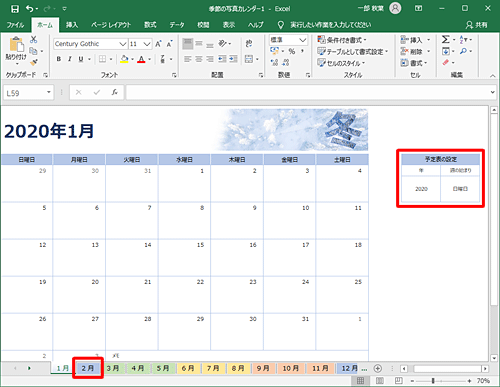The image size is (500, 387).
Task: Click the 実行したい作業を入力してください search box
Action: tap(330, 25)
